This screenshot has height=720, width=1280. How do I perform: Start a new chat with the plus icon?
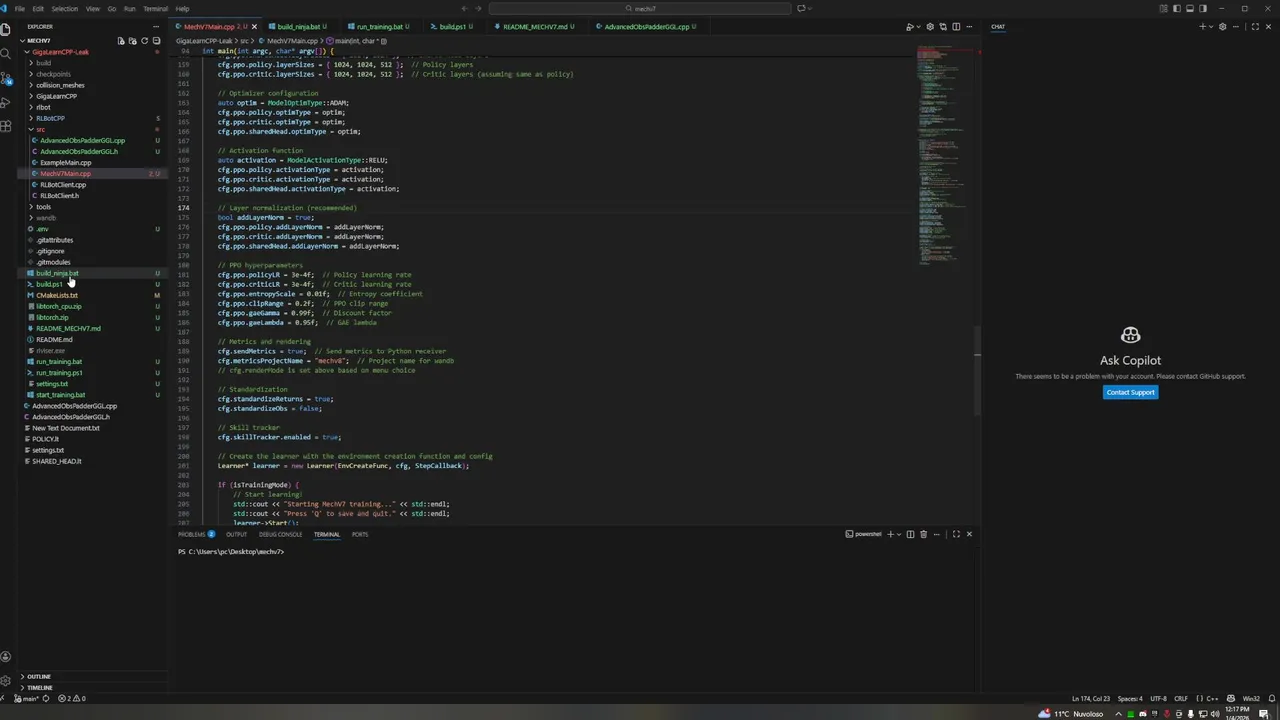coord(1202,27)
